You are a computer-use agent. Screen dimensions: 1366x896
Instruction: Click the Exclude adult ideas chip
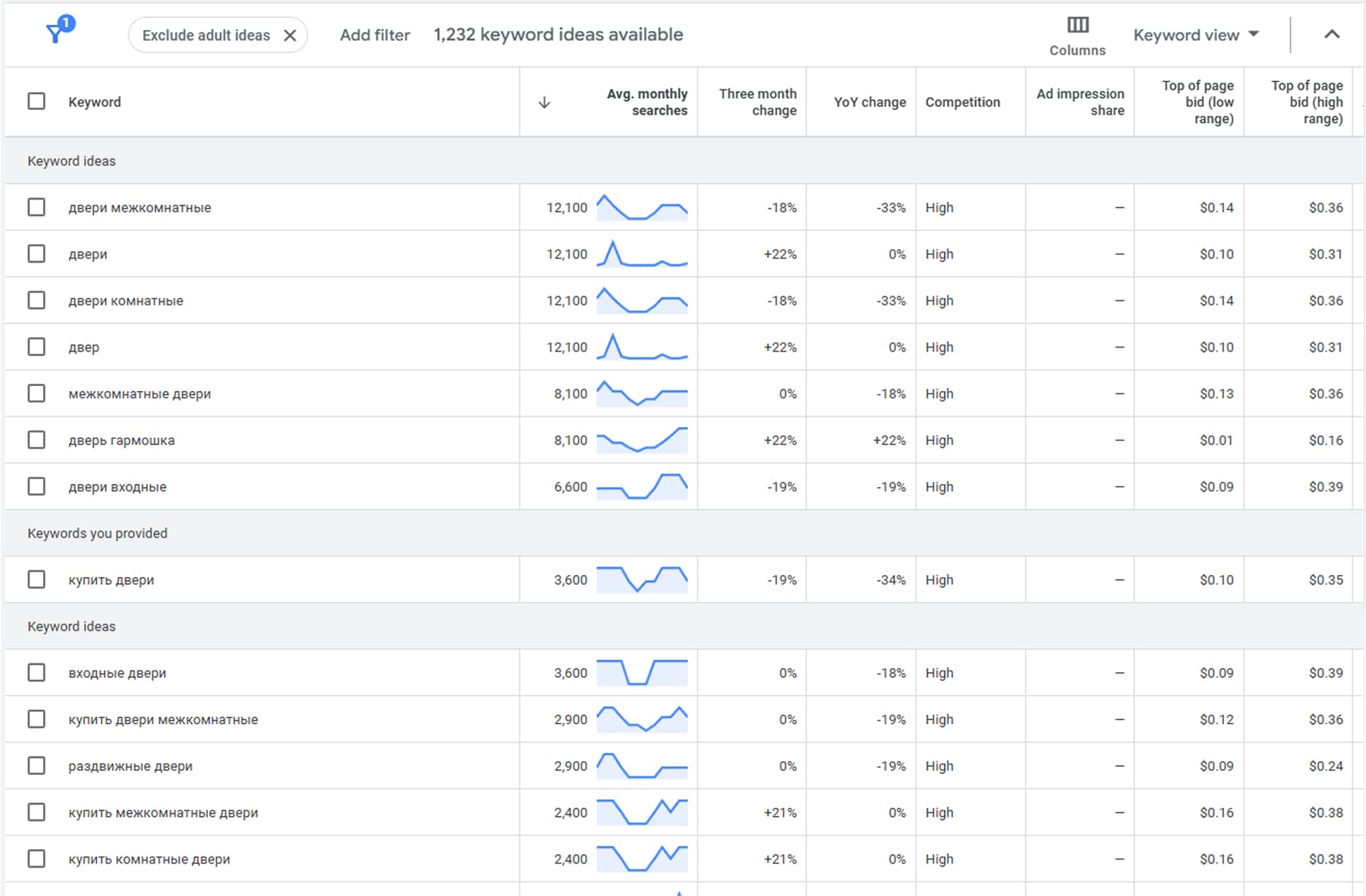pos(205,36)
